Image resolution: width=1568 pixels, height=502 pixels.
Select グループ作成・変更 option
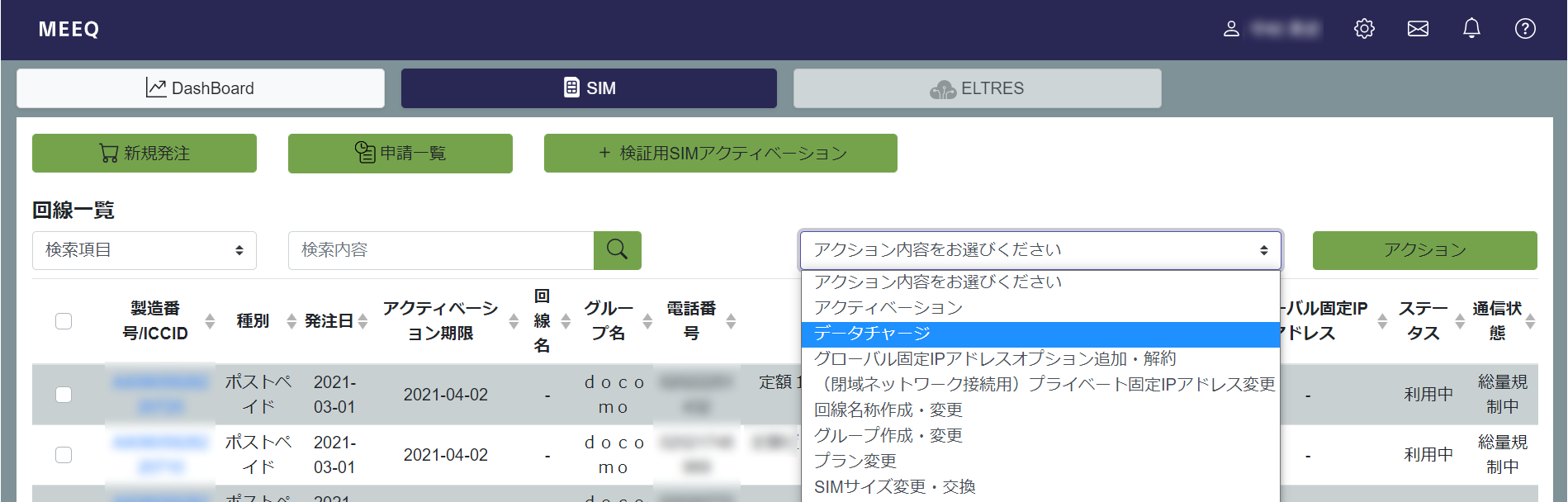coord(1040,436)
